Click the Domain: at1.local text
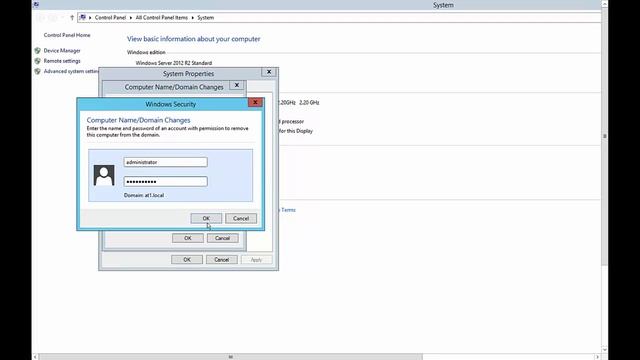This screenshot has height=360, width=640. (144, 195)
